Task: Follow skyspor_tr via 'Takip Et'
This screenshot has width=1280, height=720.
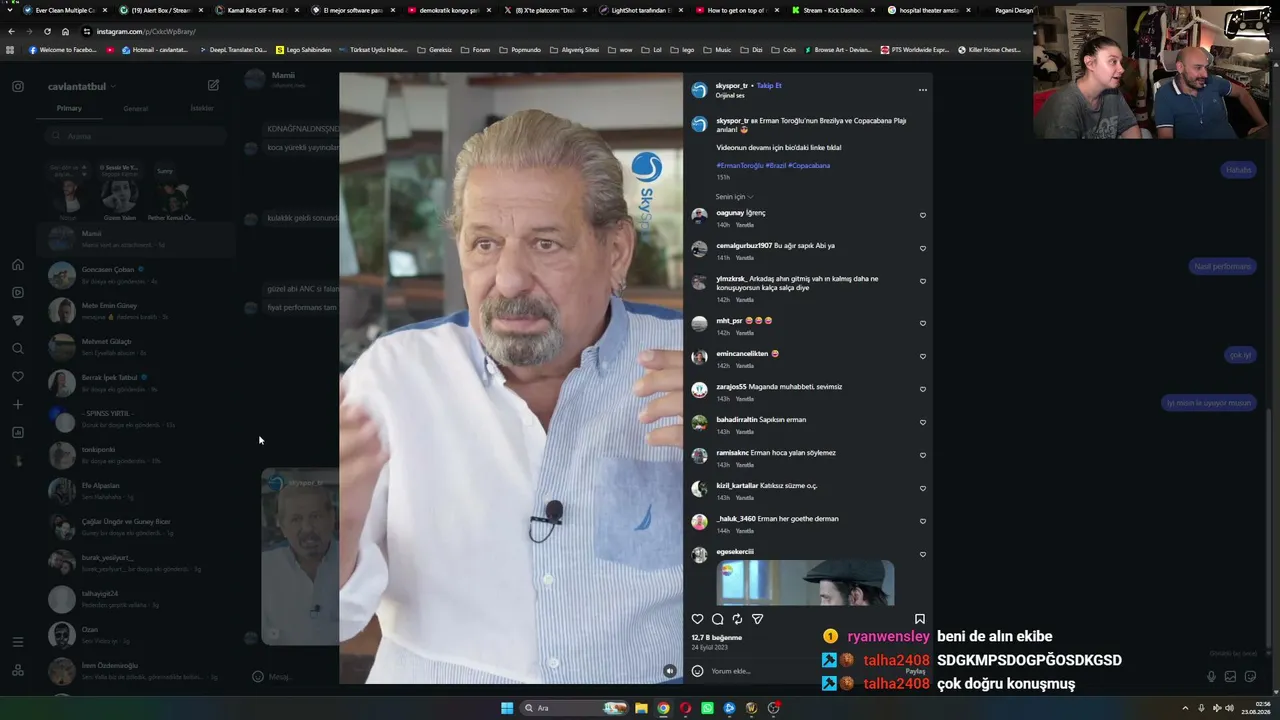Action: click(769, 86)
